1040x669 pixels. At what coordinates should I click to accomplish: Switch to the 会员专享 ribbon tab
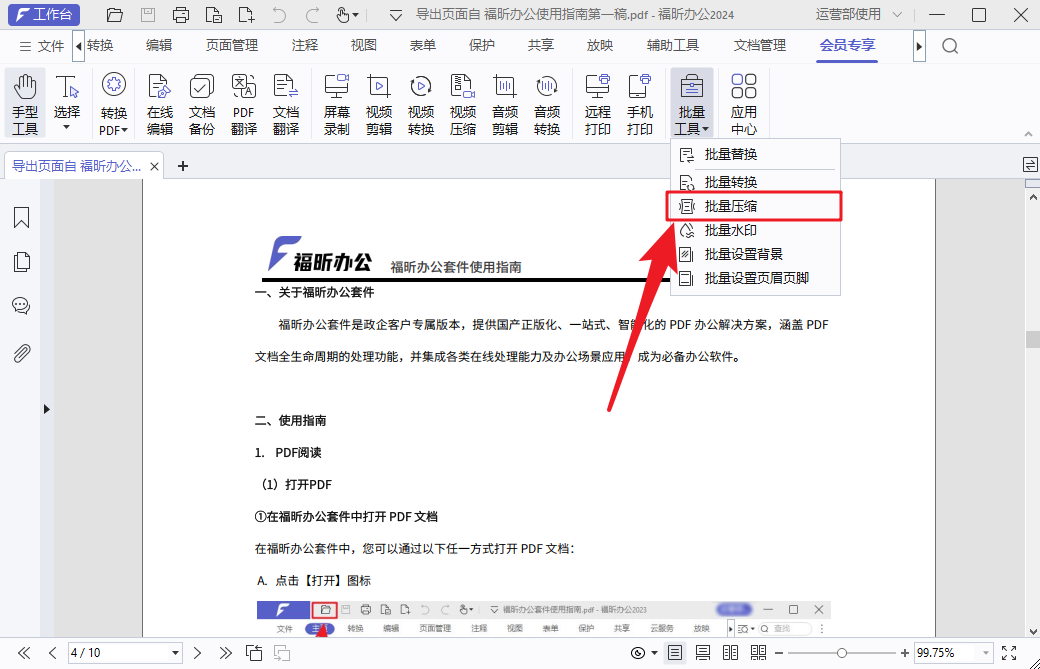847,45
